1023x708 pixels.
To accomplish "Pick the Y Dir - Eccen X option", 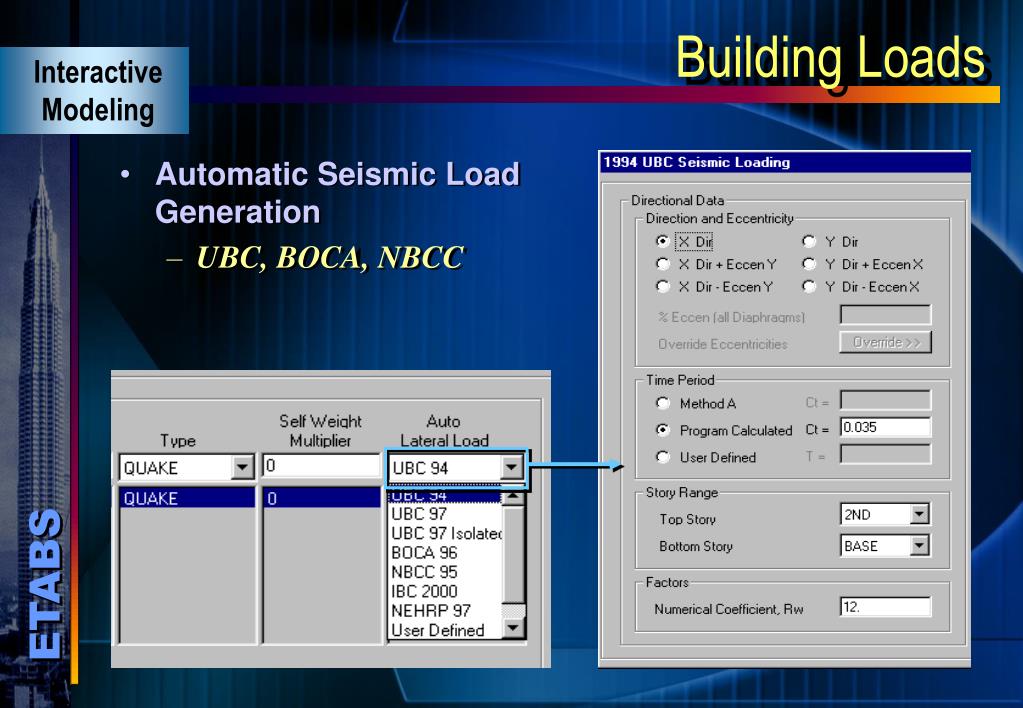I will (809, 286).
